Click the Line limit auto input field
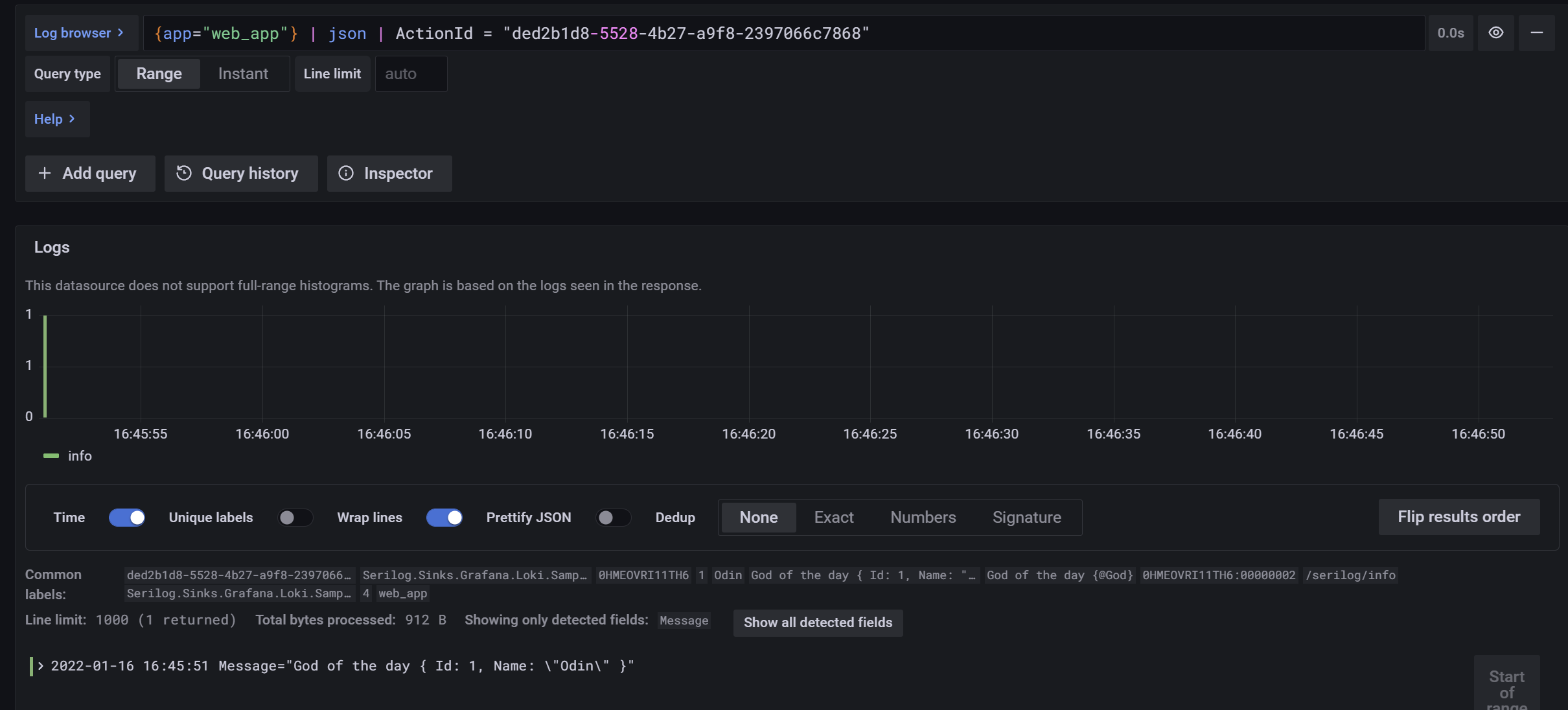Viewport: 1568px width, 710px height. pos(411,74)
